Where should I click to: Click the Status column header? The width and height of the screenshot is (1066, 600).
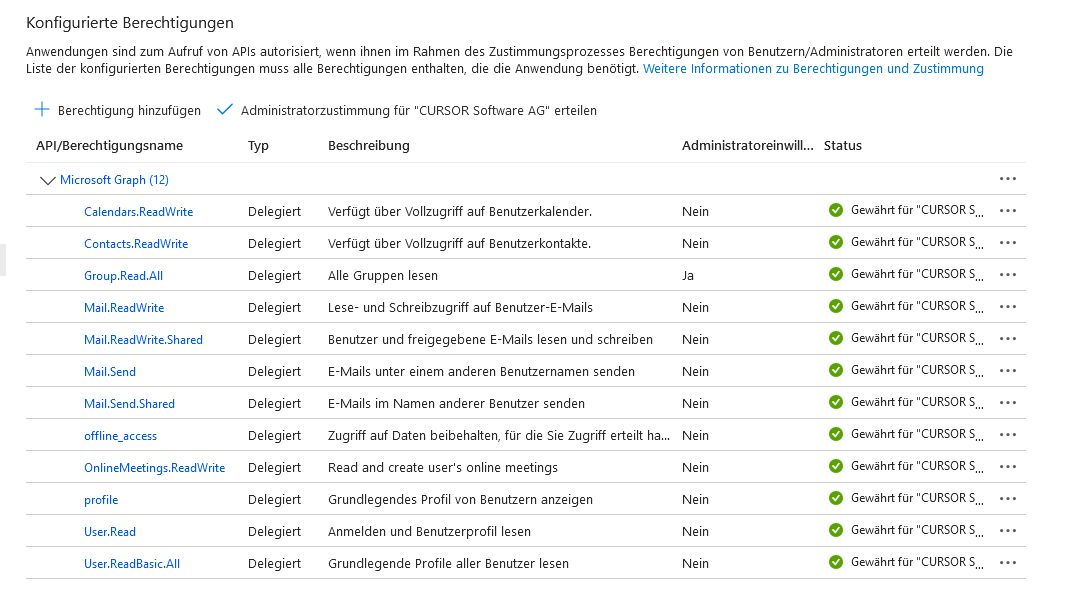(x=842, y=145)
